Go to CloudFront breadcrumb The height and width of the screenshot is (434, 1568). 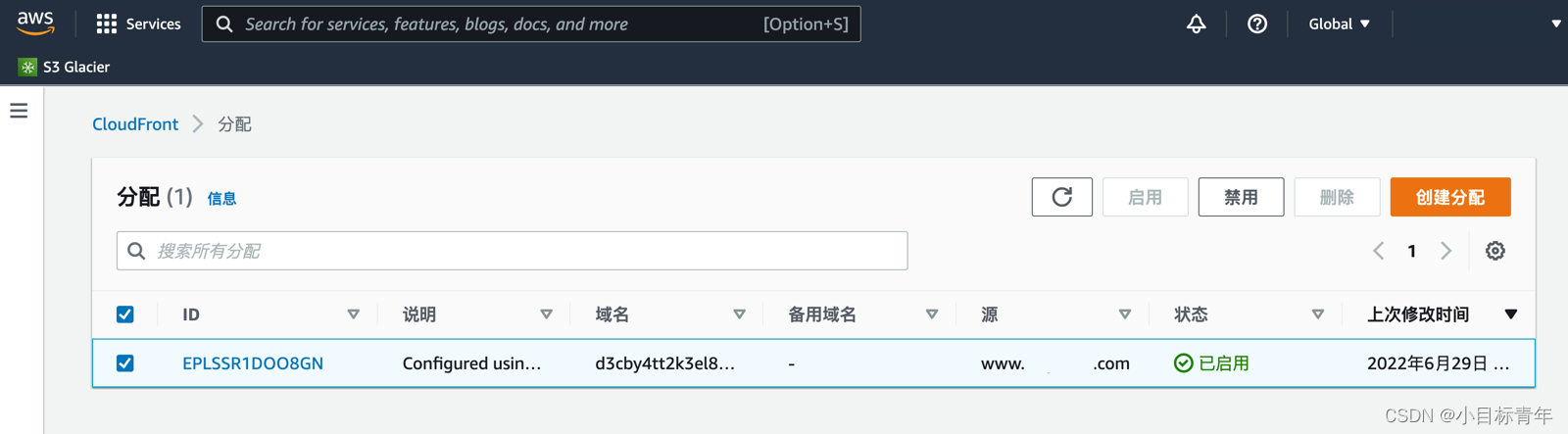pyautogui.click(x=135, y=124)
